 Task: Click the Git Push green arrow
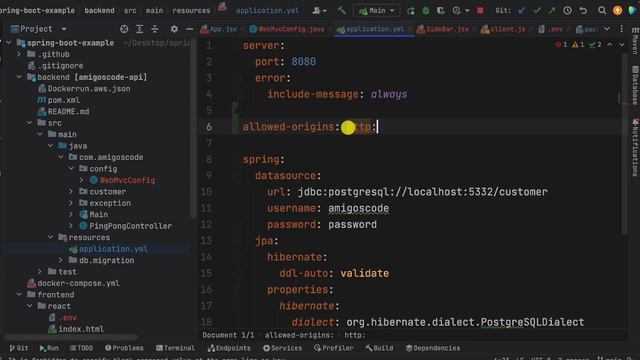point(552,11)
